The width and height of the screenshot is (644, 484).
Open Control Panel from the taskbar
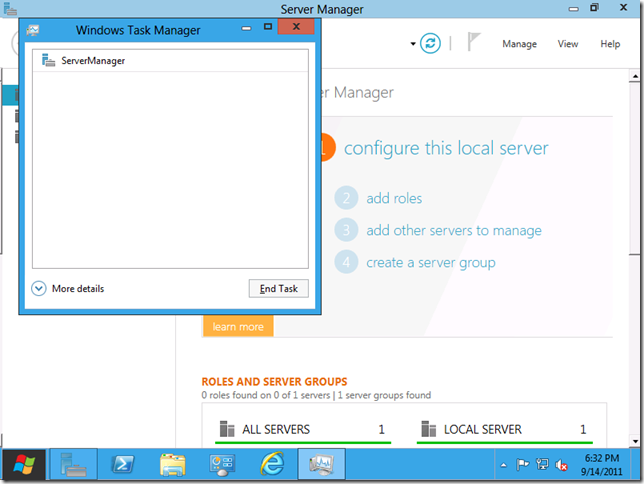tap(222, 465)
